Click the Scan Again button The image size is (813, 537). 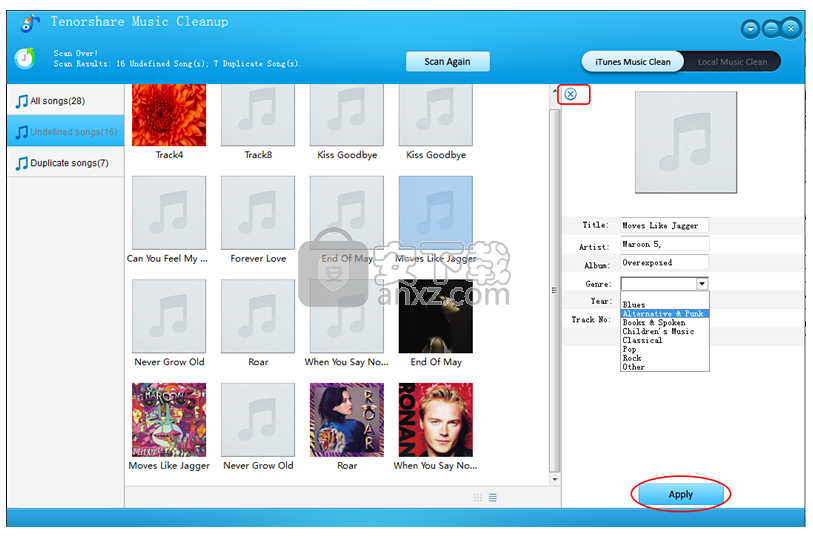pyautogui.click(x=447, y=62)
